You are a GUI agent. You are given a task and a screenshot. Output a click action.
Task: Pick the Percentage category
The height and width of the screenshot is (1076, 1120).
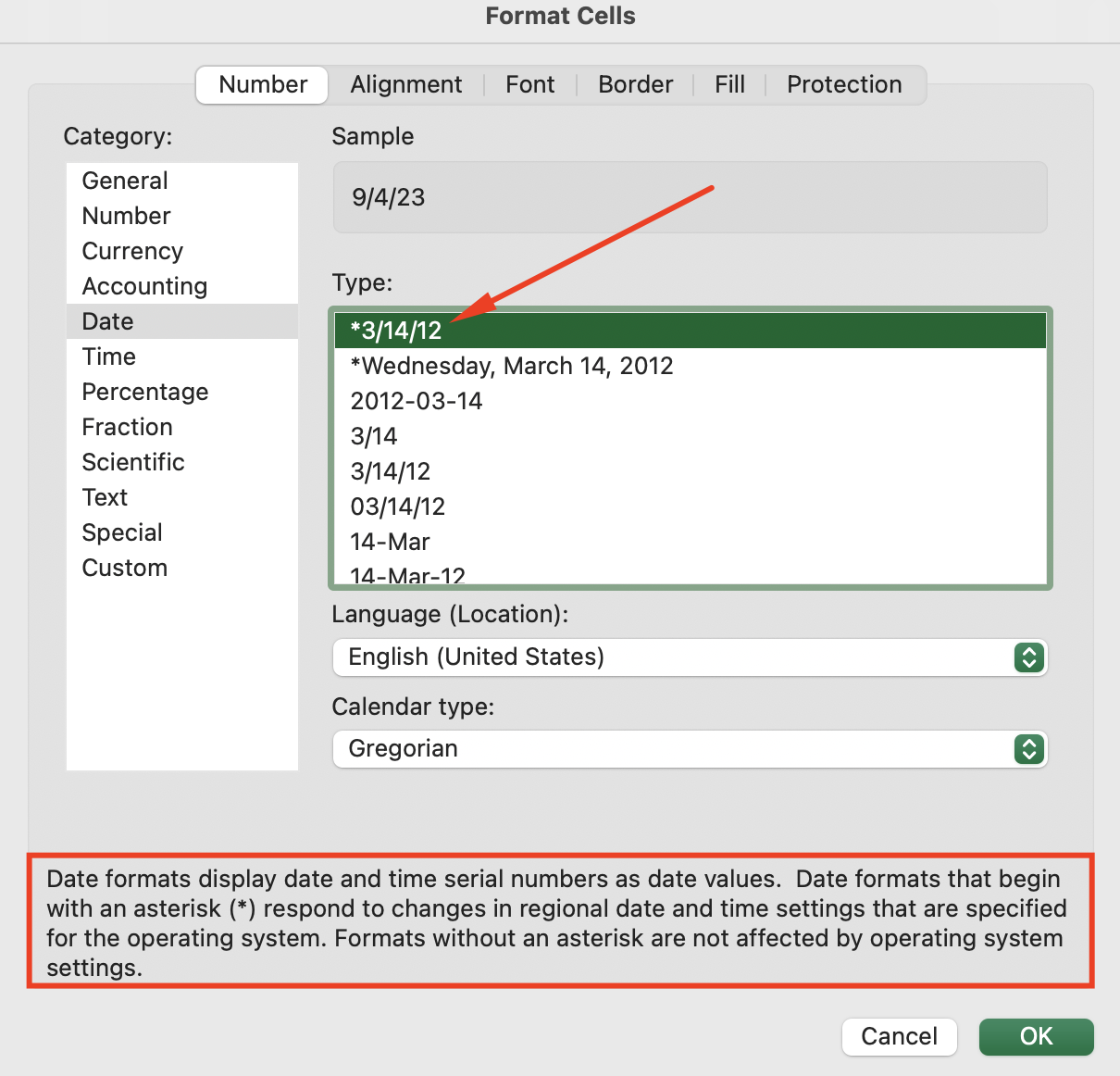182,392
